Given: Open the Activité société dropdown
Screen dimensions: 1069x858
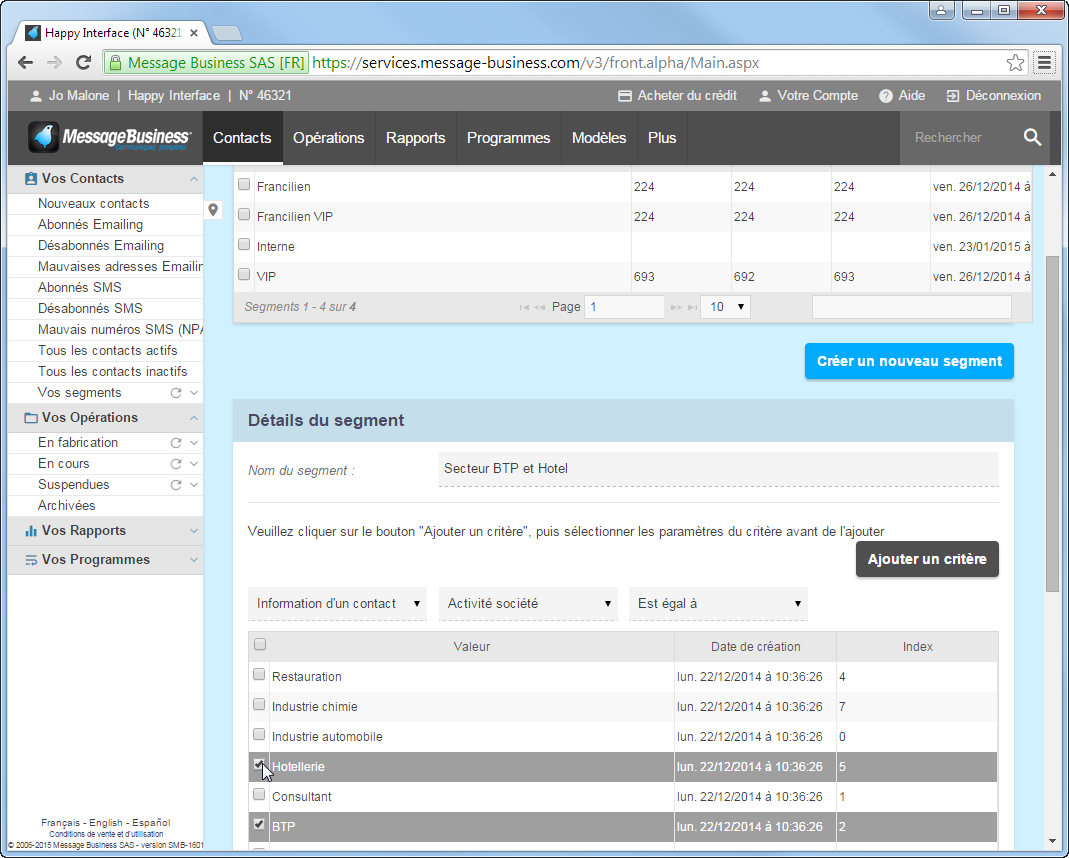Looking at the screenshot, I should [528, 603].
